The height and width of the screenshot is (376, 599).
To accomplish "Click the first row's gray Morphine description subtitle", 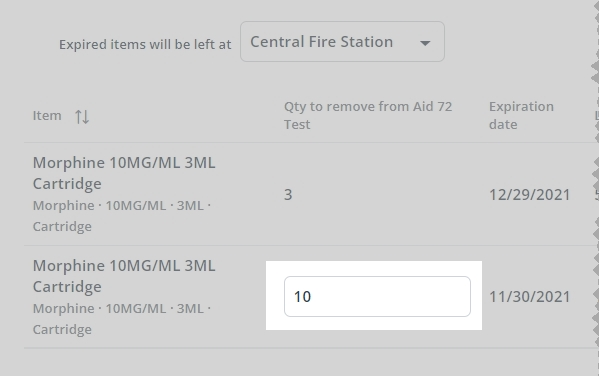I will click(121, 216).
